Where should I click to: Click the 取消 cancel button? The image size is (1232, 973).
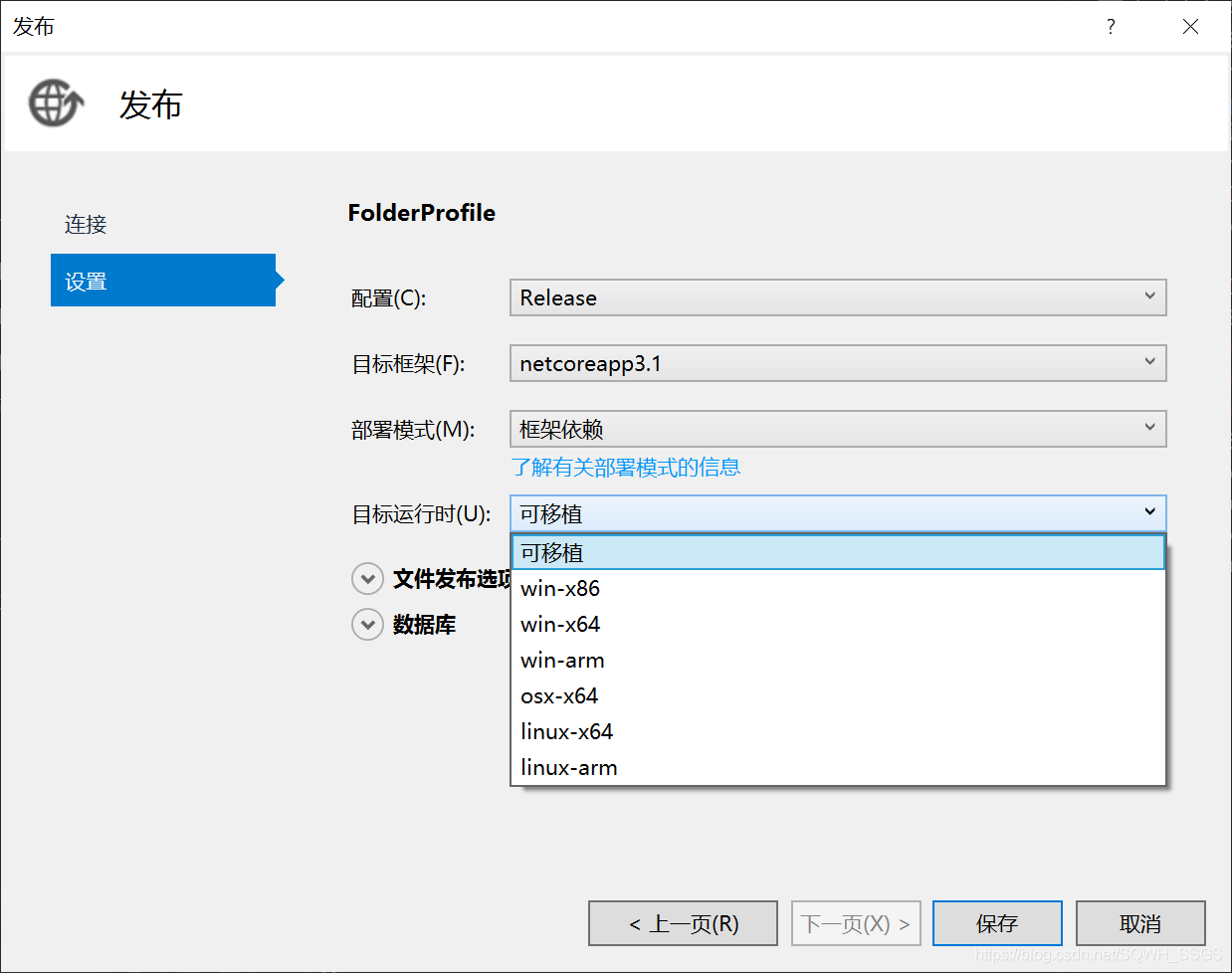click(1140, 923)
